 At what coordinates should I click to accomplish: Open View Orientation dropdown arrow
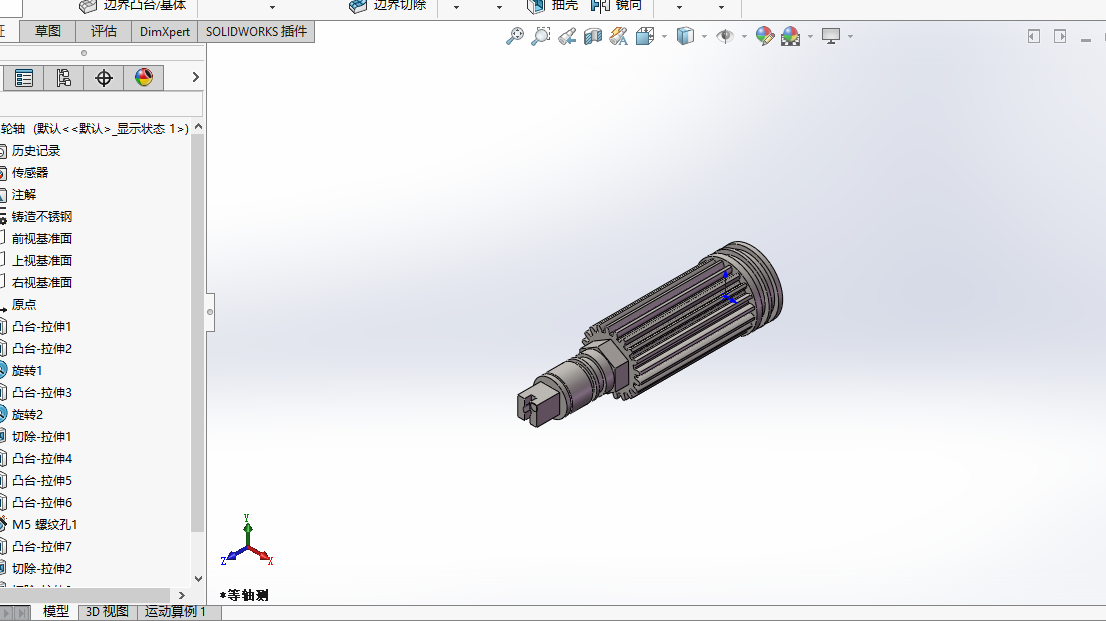664,37
